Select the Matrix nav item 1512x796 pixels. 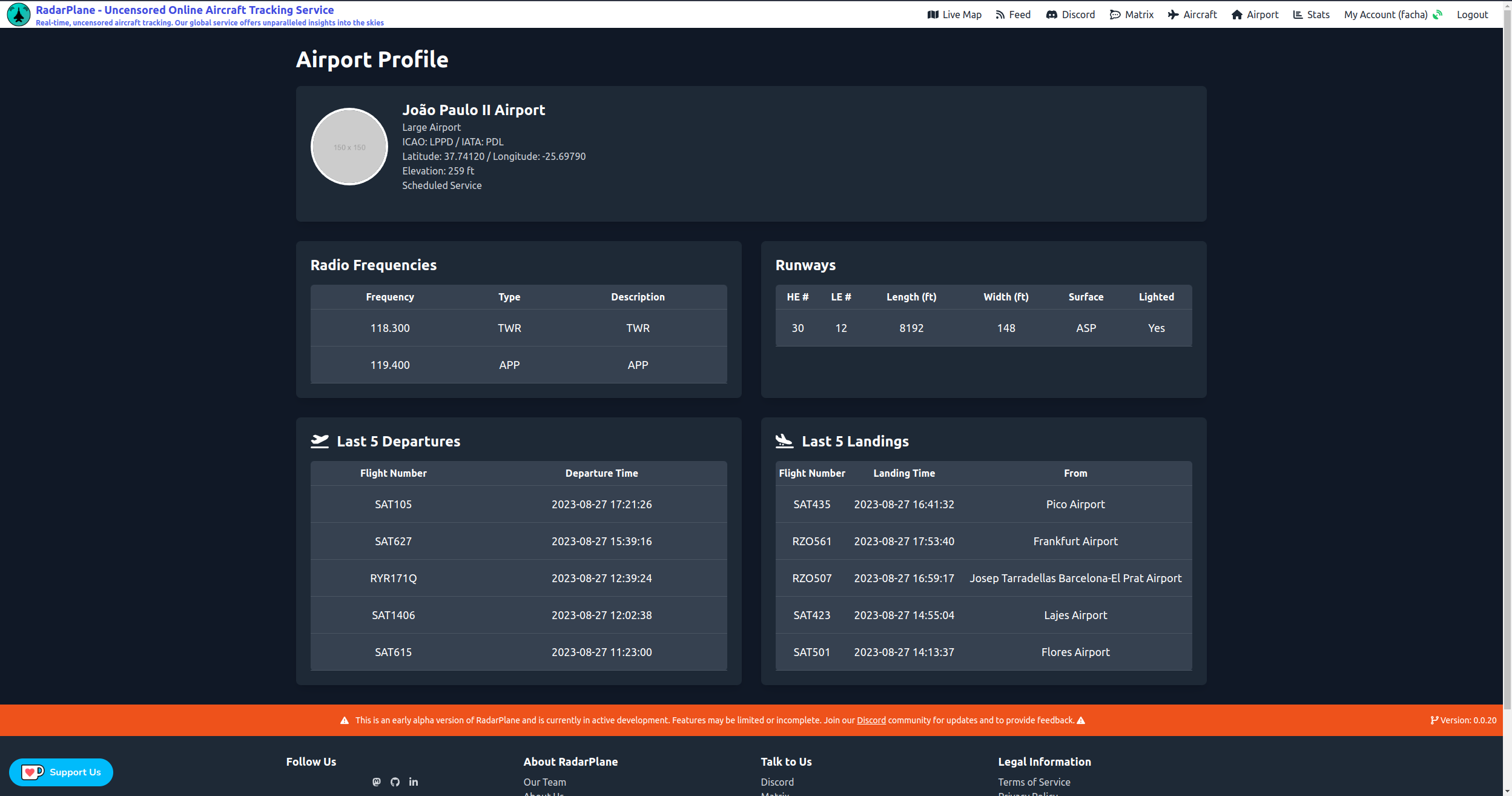click(1132, 15)
